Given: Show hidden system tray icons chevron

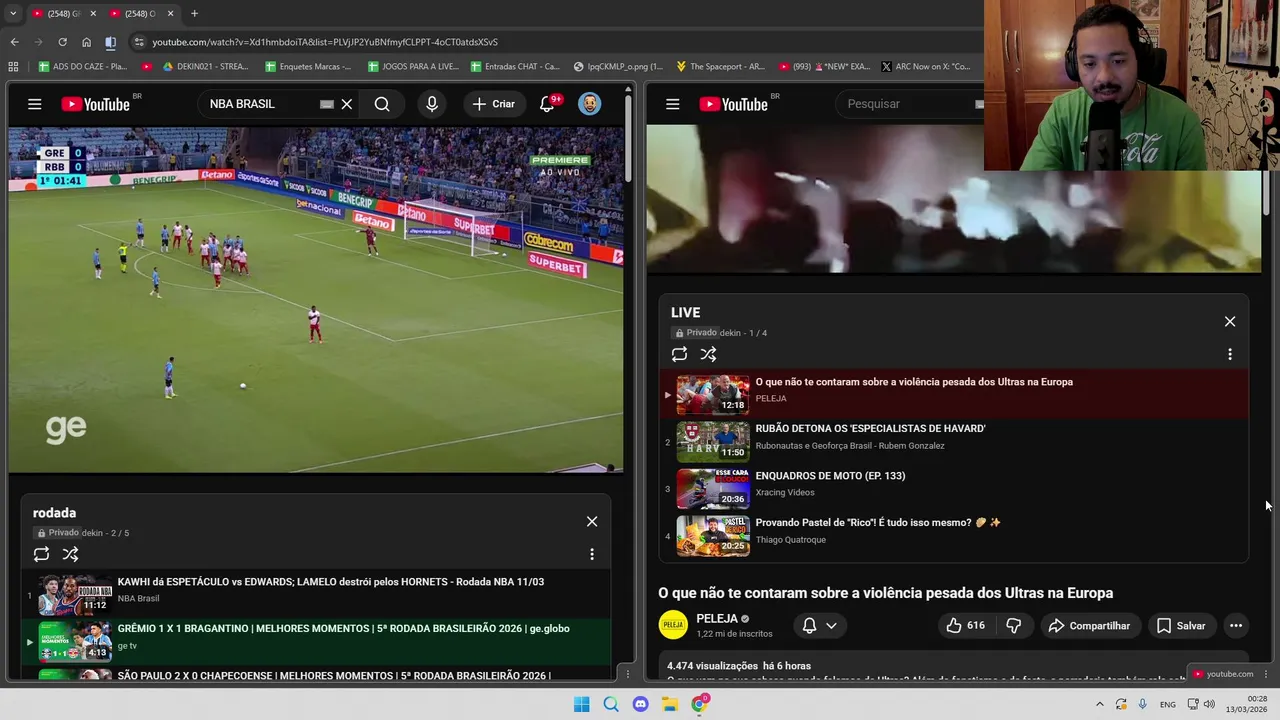Looking at the screenshot, I should [1099, 704].
